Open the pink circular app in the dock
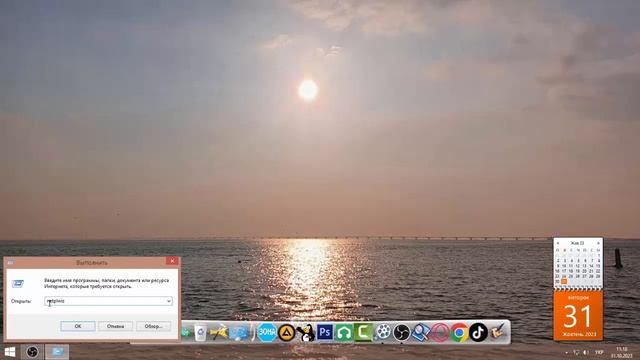Viewport: 640px width, 360px height. click(x=440, y=333)
